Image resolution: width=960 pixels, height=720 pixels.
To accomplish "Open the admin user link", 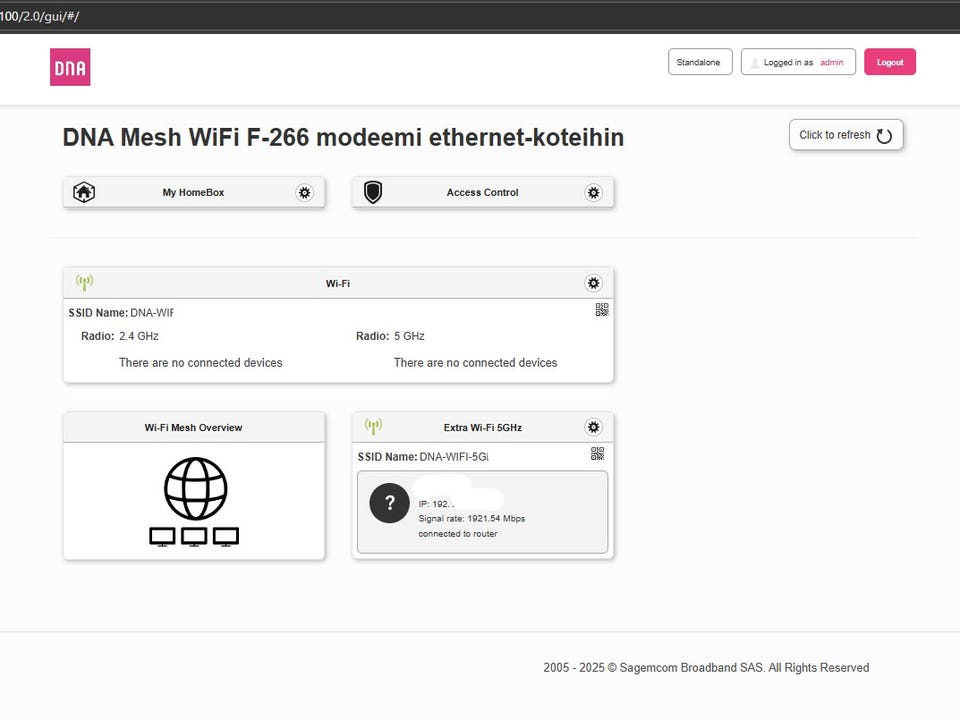I will click(831, 62).
